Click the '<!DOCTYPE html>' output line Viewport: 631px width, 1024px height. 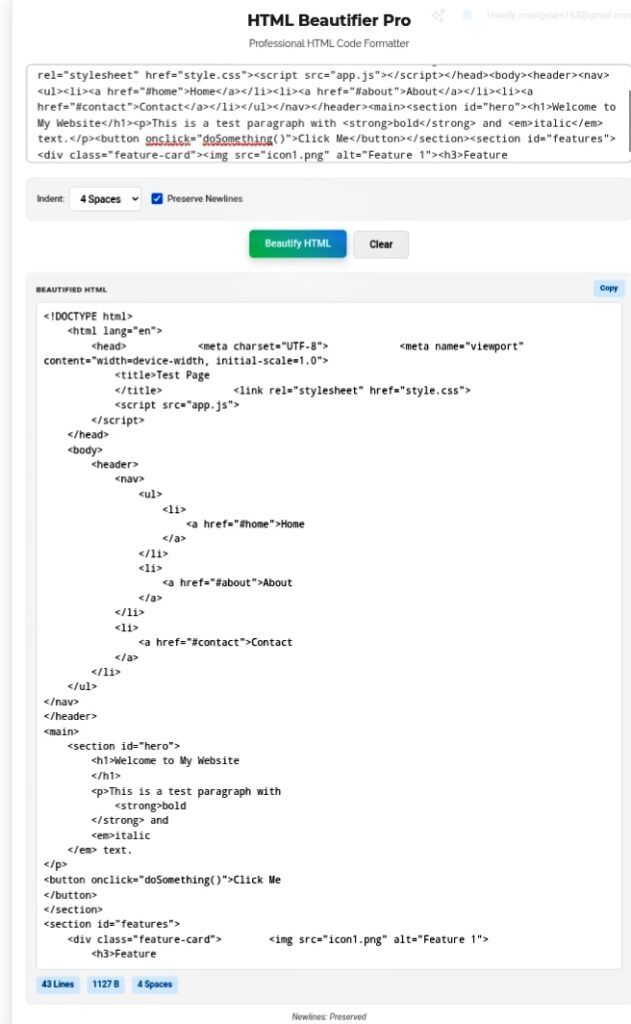[88, 316]
